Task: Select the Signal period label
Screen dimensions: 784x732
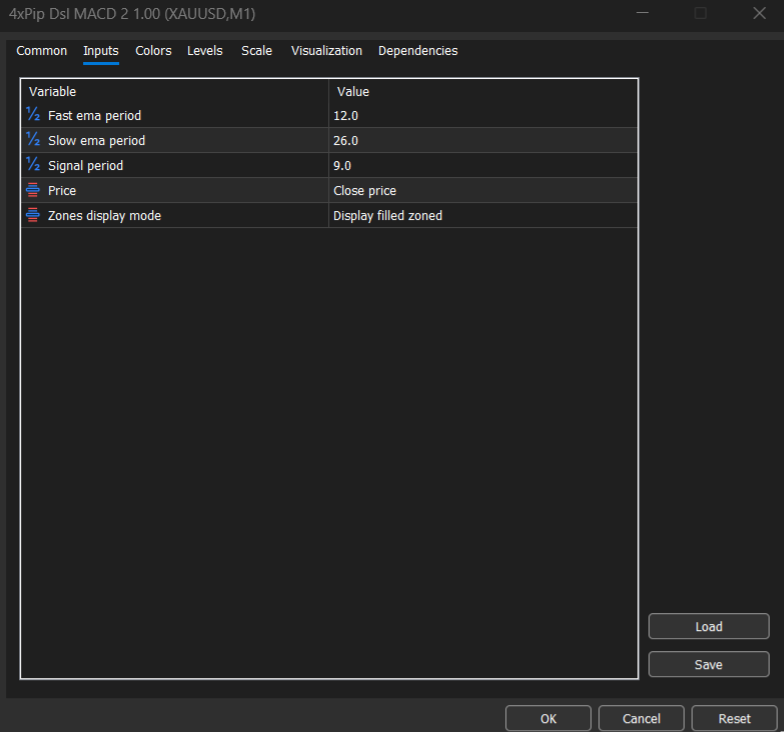Action: tap(86, 166)
